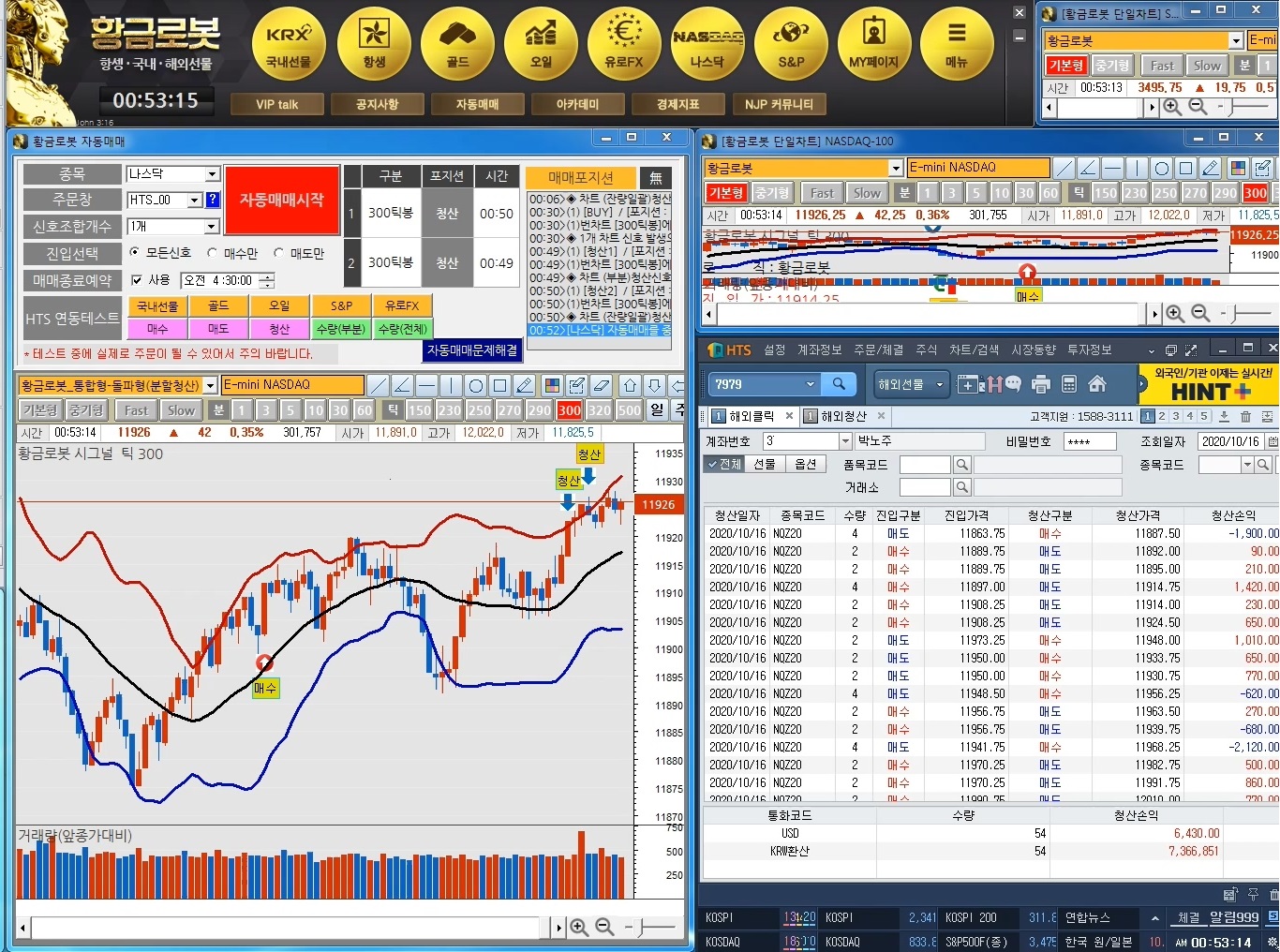The width and height of the screenshot is (1280, 952).
Task: Open color palette icon in bottom chart toolbar
Action: point(552,385)
